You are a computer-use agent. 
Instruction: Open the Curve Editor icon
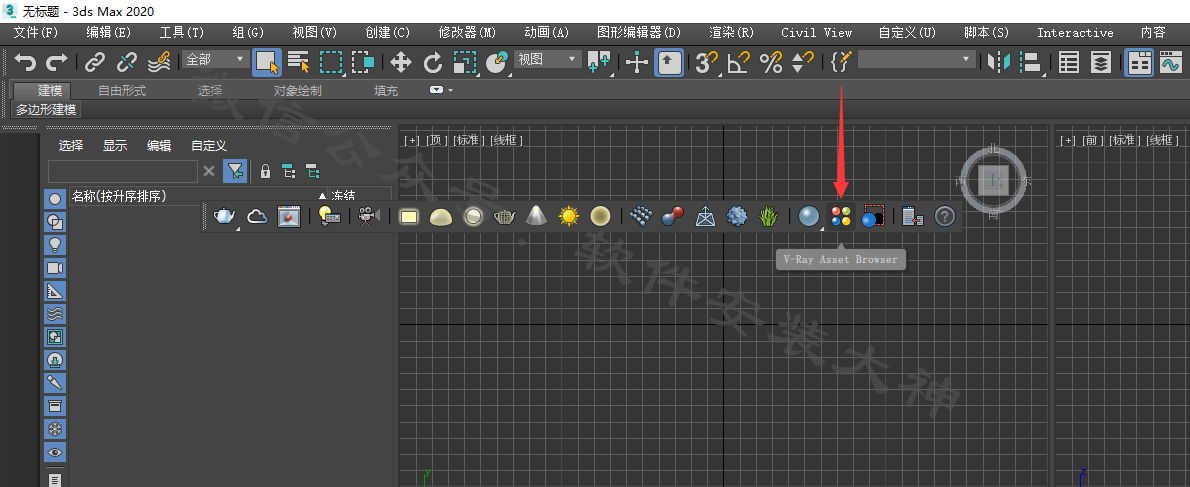point(1170,62)
